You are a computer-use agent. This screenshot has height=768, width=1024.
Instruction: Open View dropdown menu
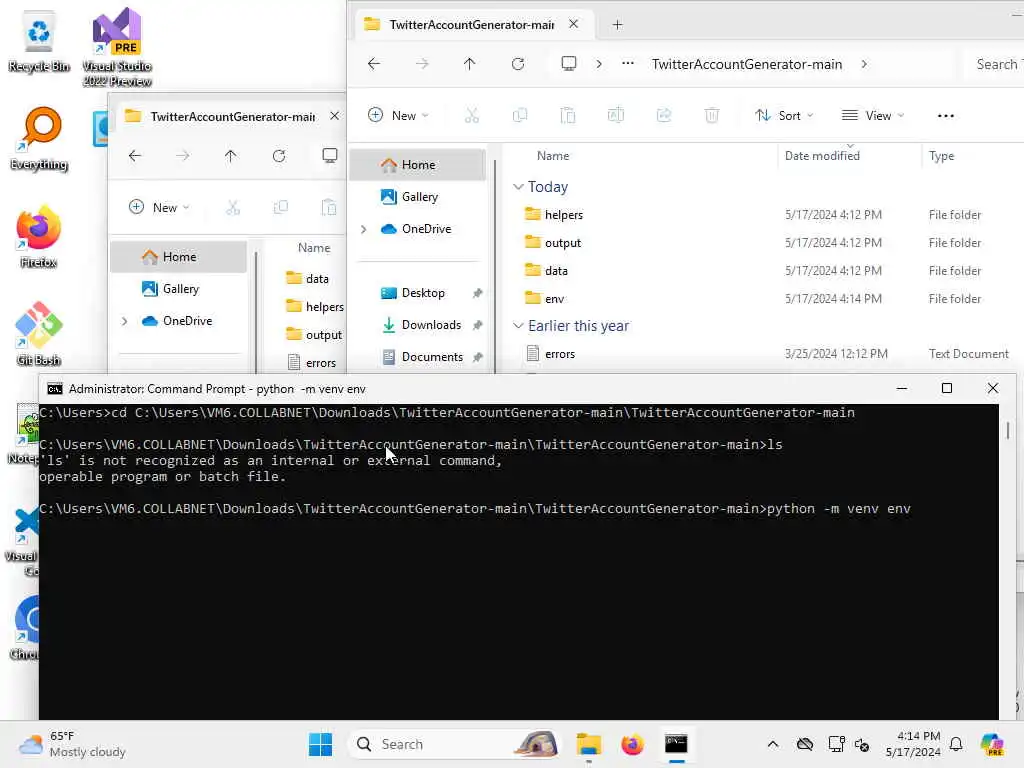click(x=873, y=116)
